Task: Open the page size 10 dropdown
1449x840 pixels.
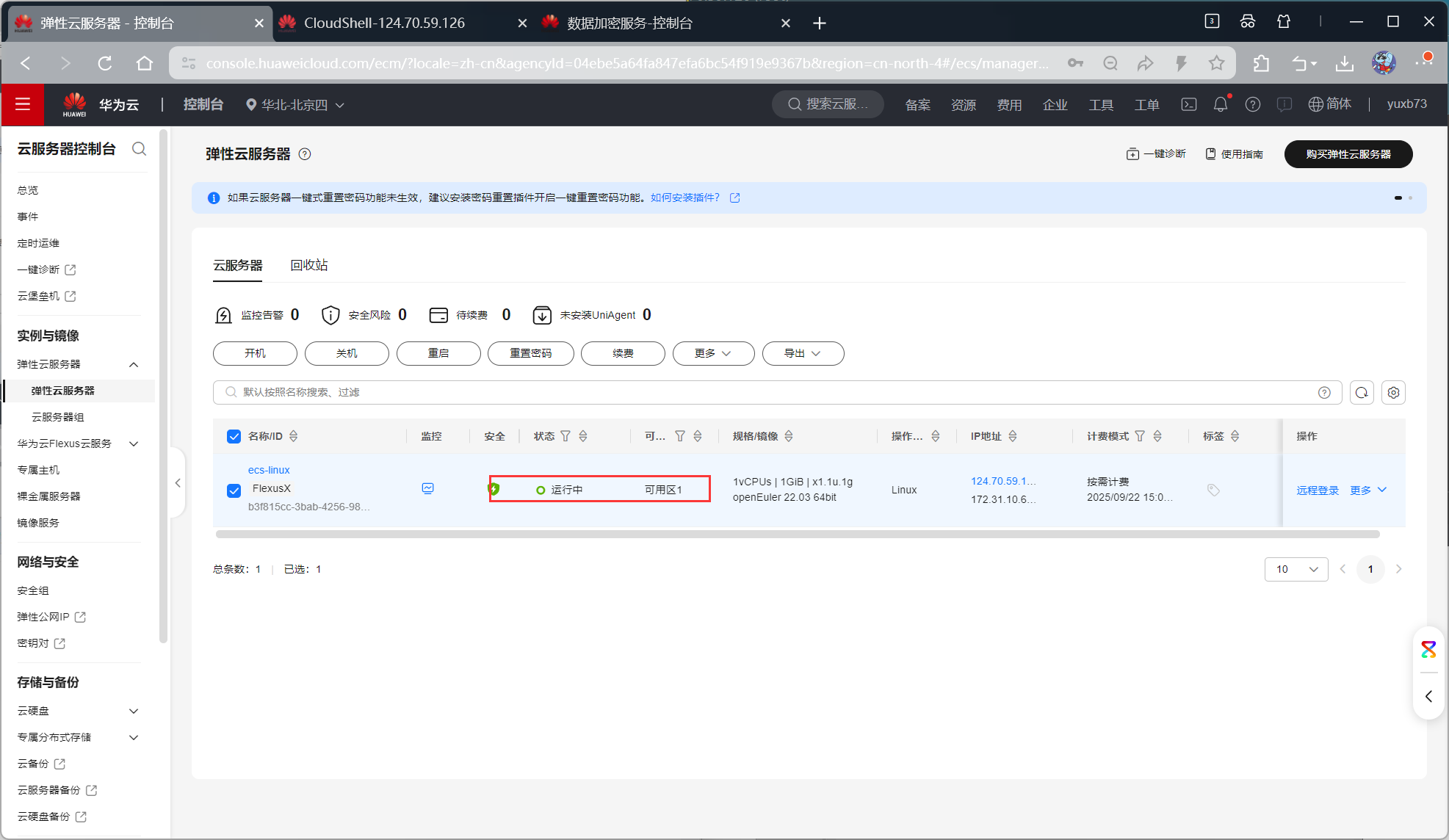Action: (x=1296, y=569)
